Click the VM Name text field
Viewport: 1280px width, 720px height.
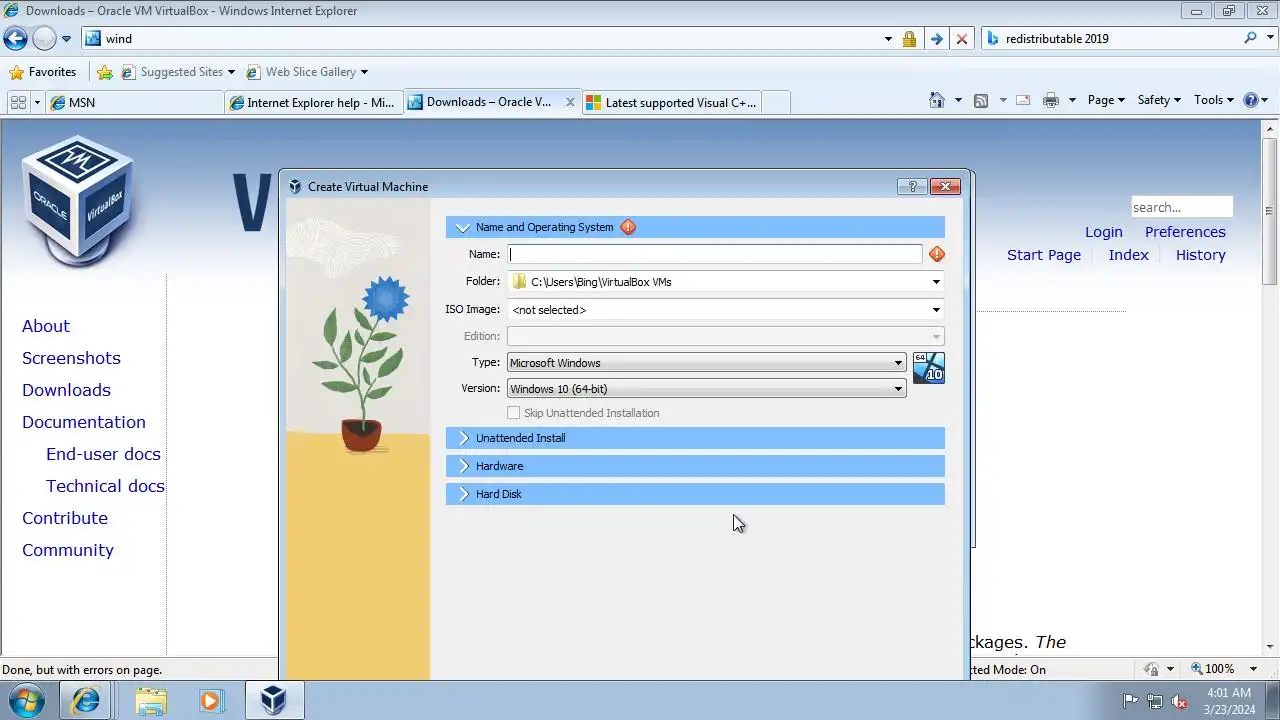pyautogui.click(x=715, y=254)
